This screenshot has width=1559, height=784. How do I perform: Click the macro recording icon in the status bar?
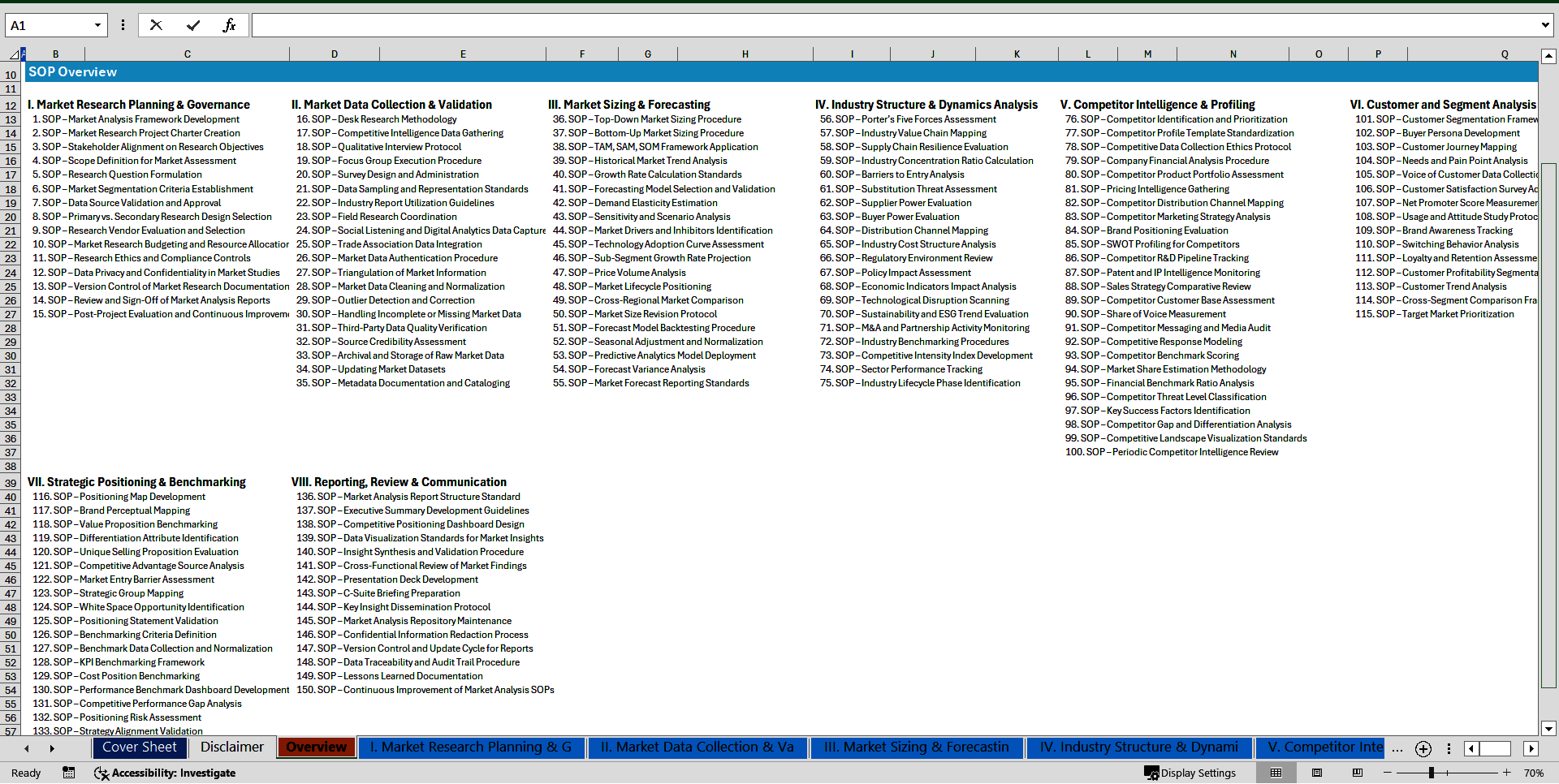[x=68, y=773]
